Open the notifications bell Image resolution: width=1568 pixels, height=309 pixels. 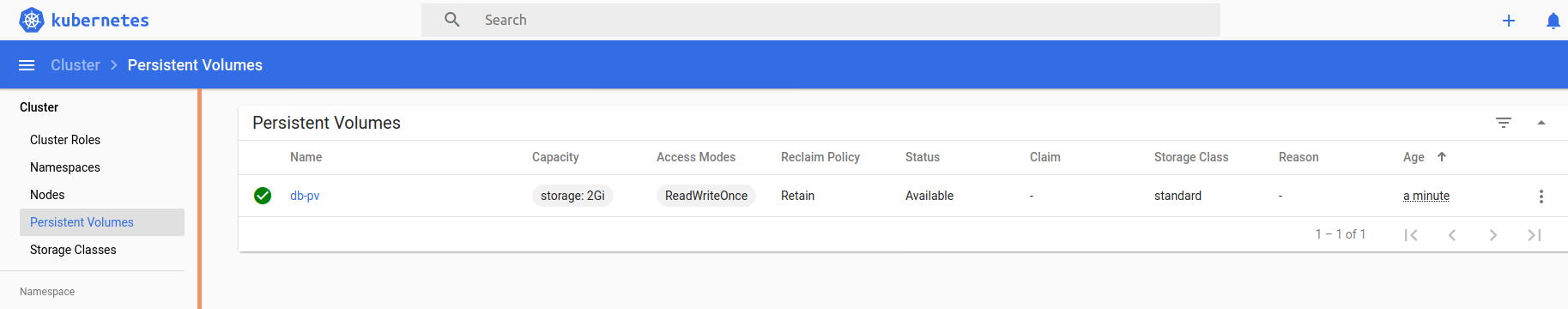point(1553,21)
